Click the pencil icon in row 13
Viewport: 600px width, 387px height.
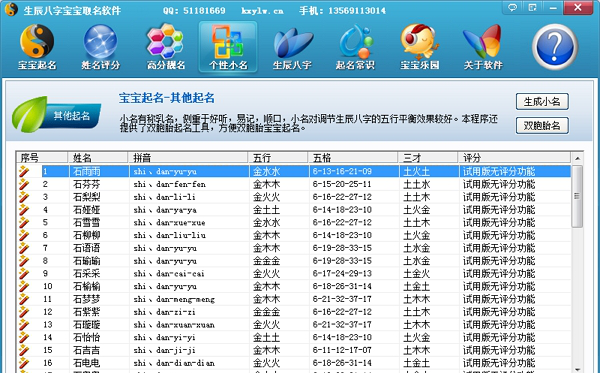[x=24, y=325]
